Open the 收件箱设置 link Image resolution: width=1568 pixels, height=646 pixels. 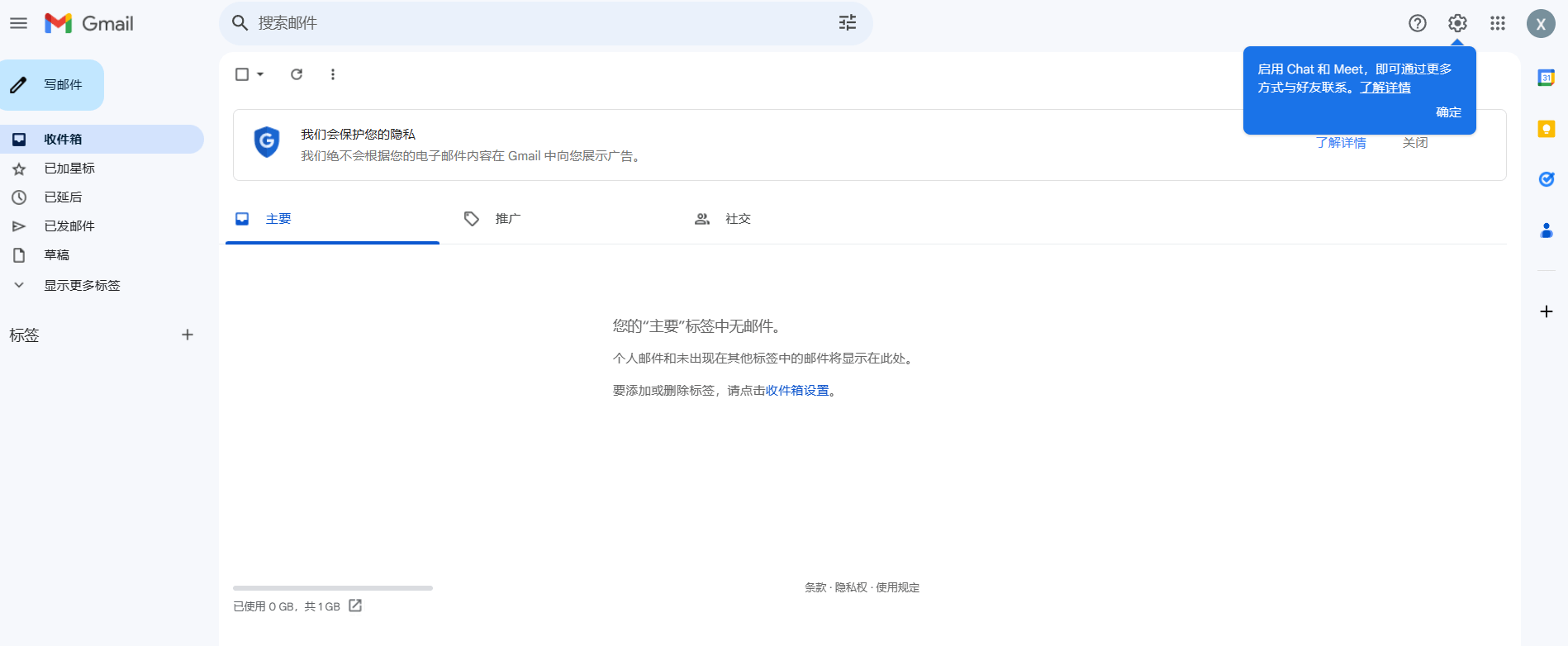coord(797,391)
